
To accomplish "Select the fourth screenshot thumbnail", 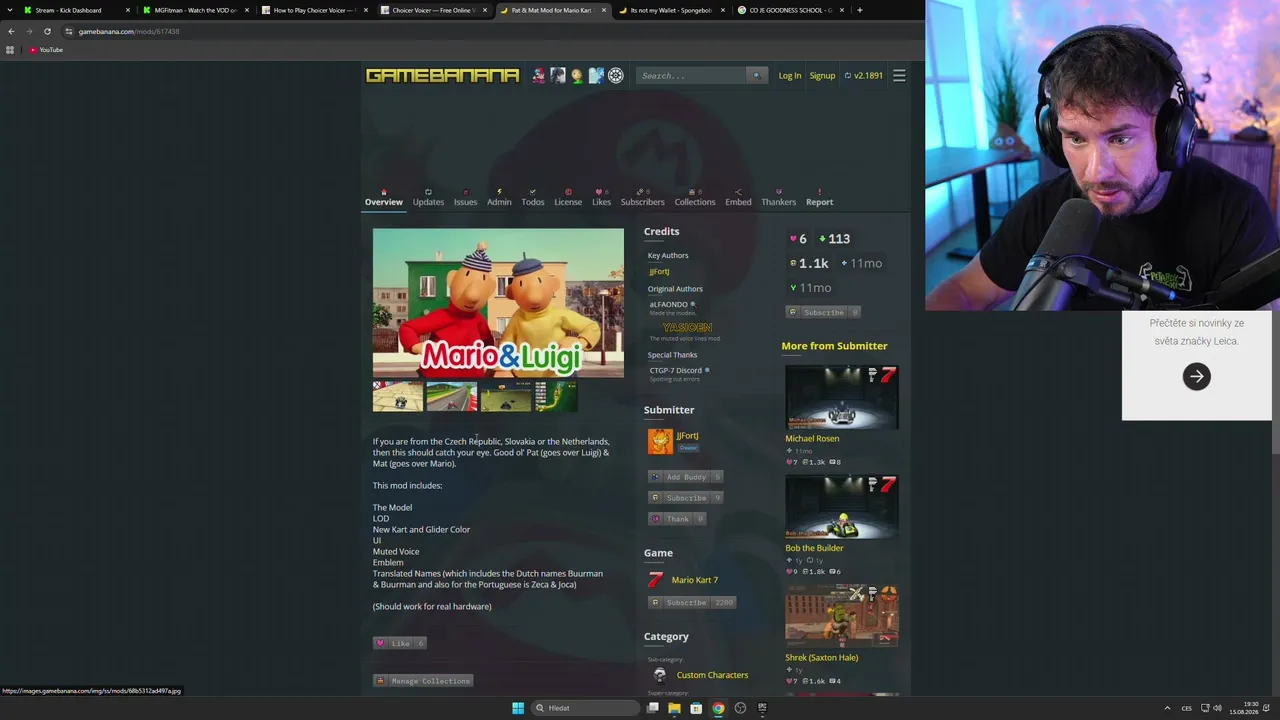I will point(556,396).
